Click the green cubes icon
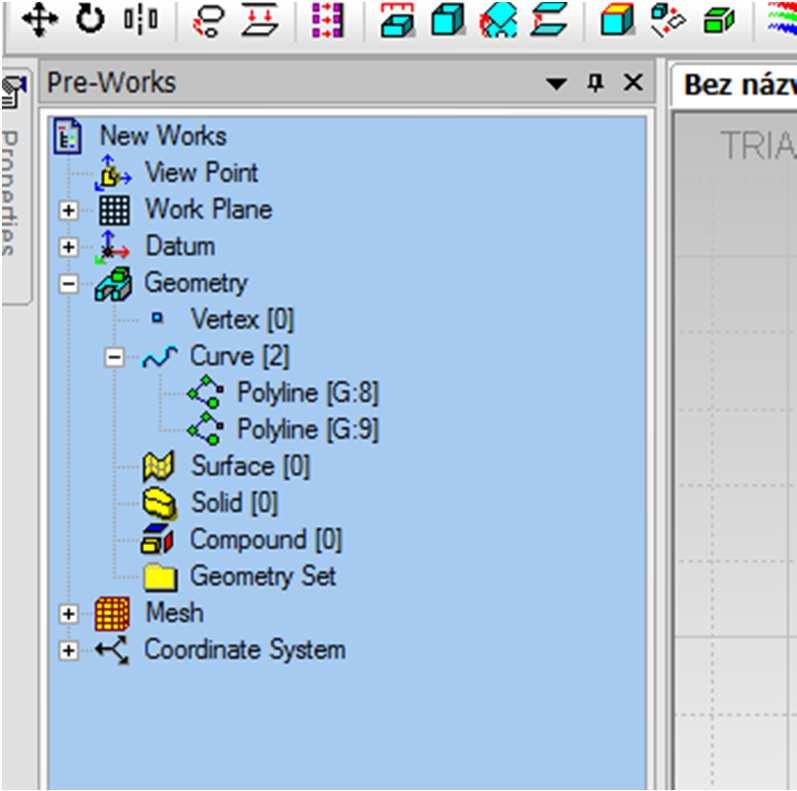The width and height of the screenshot is (797, 791). 719,20
